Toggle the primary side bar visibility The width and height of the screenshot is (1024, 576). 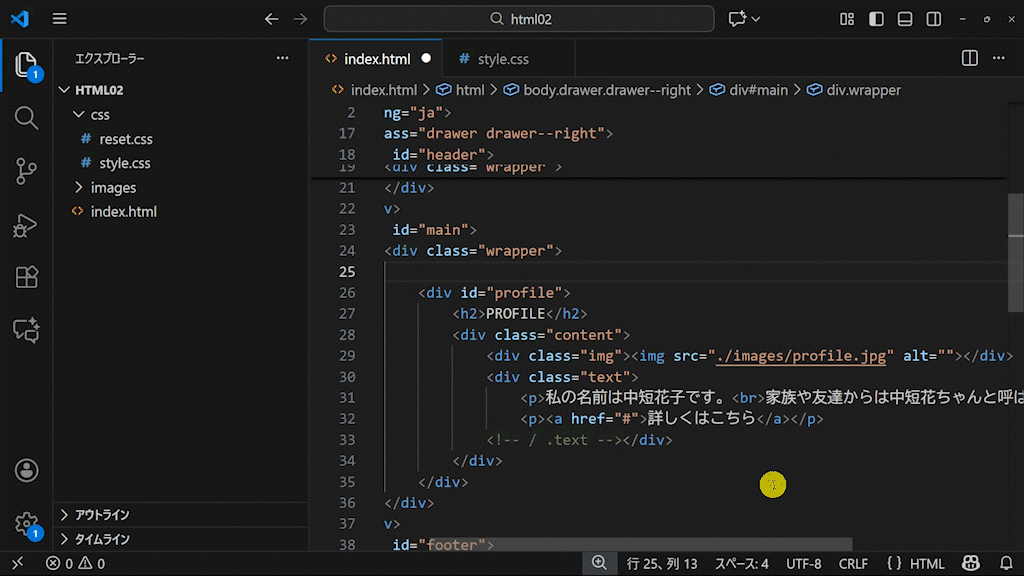(876, 19)
